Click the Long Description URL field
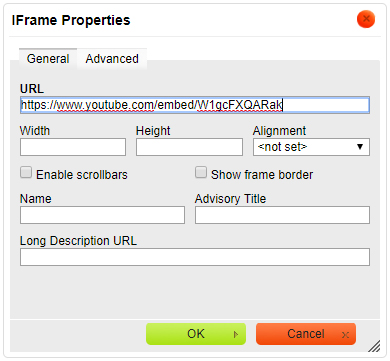Screen dimensions: 390x361 click(195, 257)
